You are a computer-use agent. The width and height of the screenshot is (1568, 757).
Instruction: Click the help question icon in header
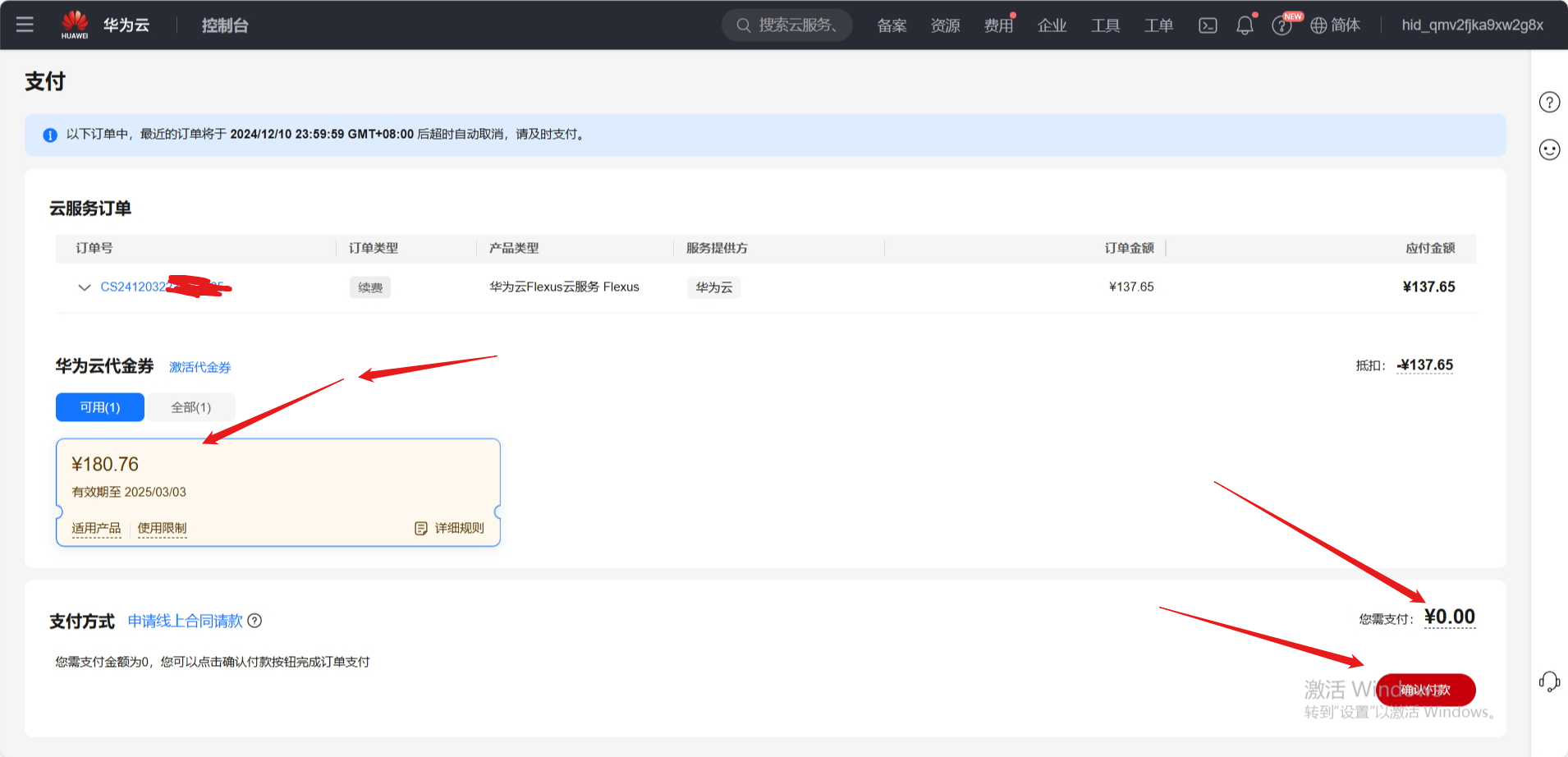pos(1281,26)
